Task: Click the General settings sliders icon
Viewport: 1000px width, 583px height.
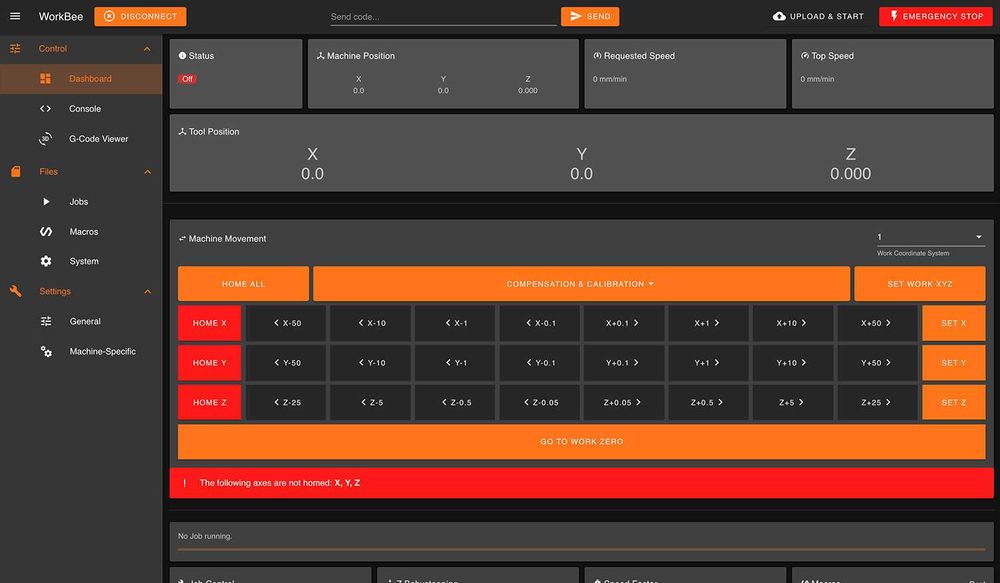Action: (x=46, y=321)
